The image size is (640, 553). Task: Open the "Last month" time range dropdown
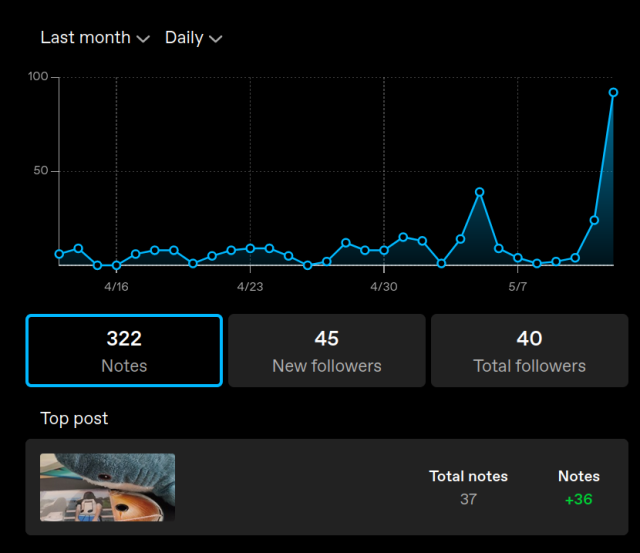click(94, 38)
